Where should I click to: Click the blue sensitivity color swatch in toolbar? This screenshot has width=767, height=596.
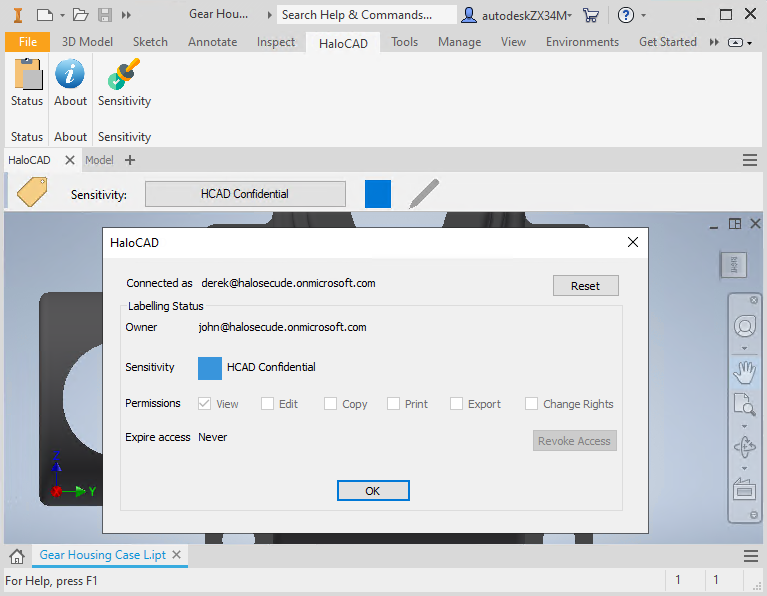coord(377,194)
